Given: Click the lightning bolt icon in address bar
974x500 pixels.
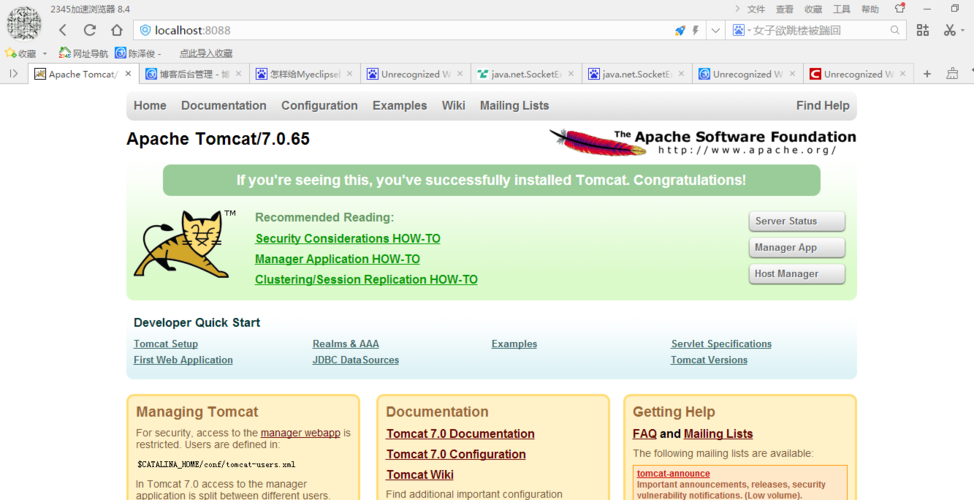Looking at the screenshot, I should (x=696, y=30).
